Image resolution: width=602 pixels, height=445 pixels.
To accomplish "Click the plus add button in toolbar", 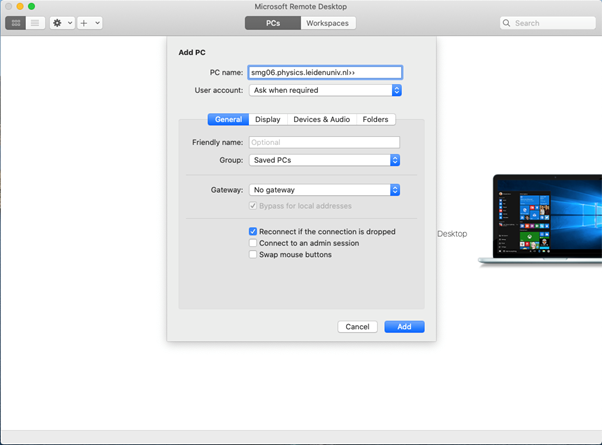I will tap(85, 22).
